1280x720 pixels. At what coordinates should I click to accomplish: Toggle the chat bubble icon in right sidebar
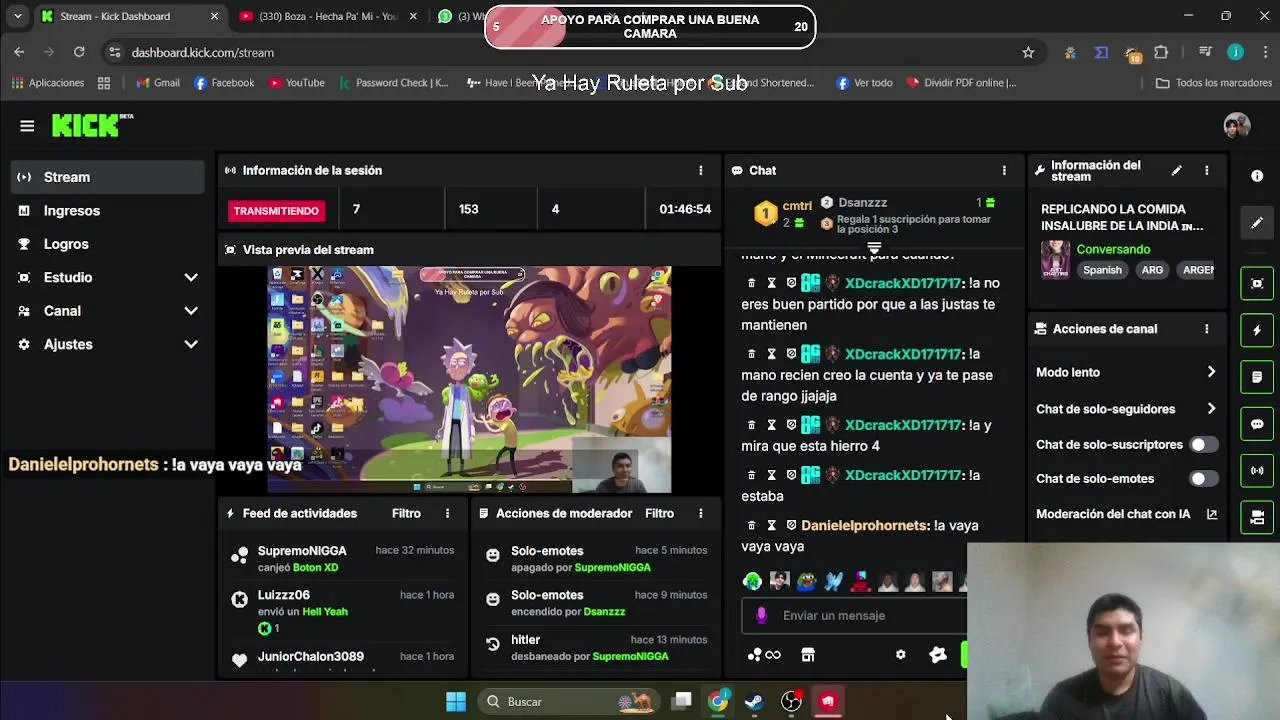(x=1257, y=424)
